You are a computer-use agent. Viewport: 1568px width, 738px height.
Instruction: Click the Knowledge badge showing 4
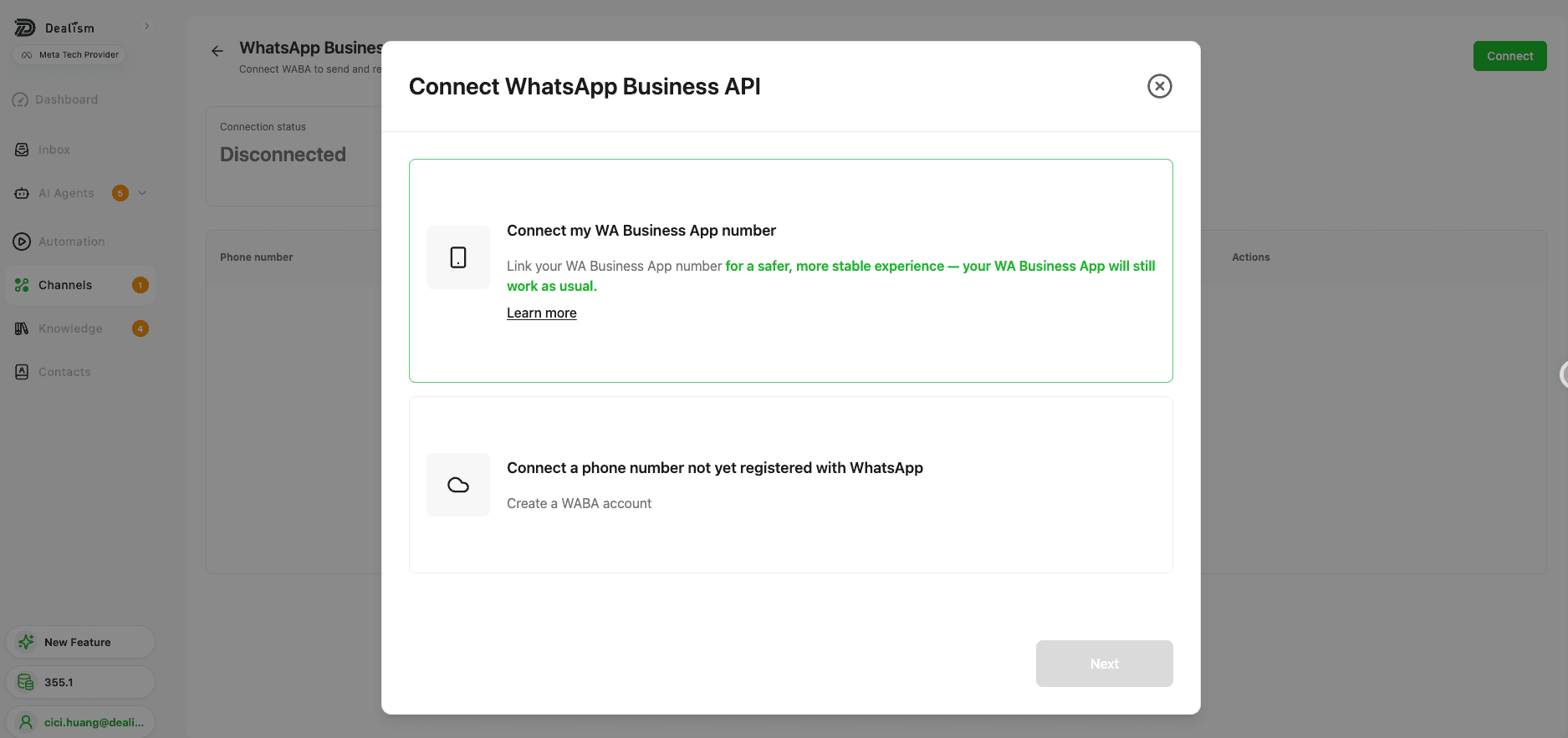click(x=140, y=328)
